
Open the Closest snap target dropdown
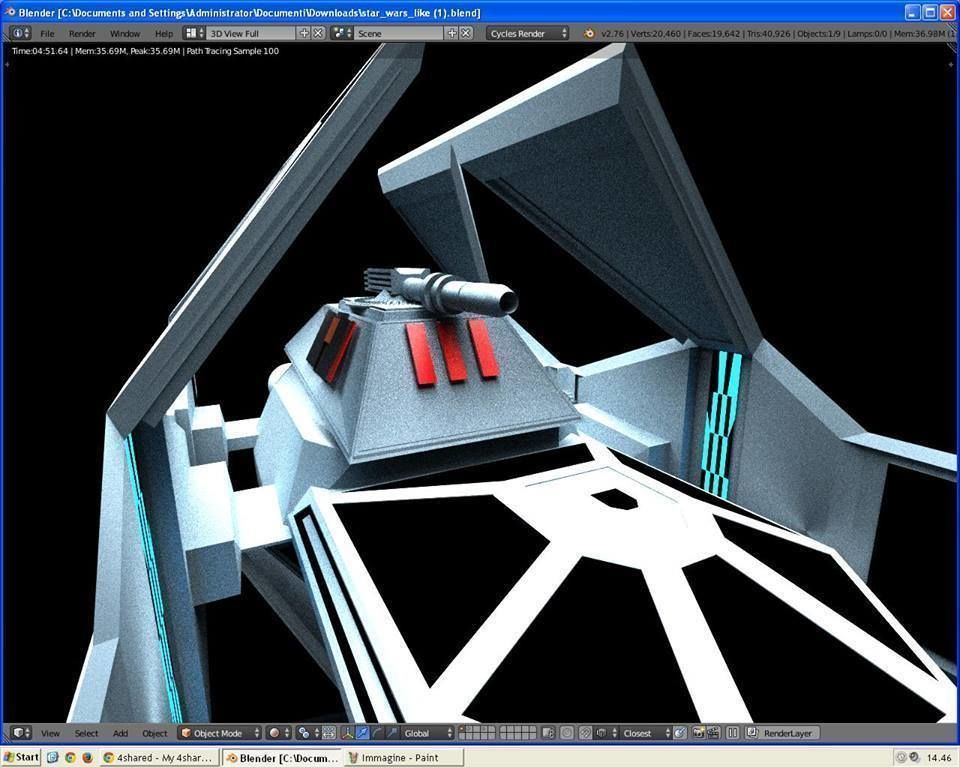(645, 733)
